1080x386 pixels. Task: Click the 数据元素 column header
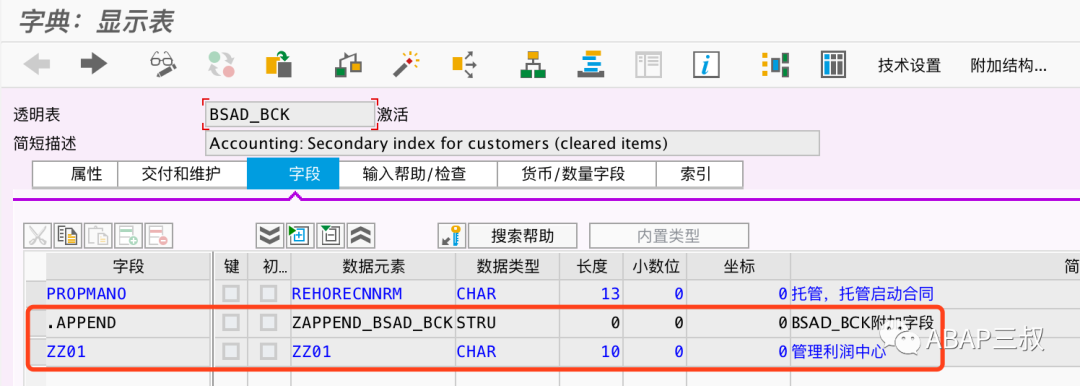click(372, 266)
